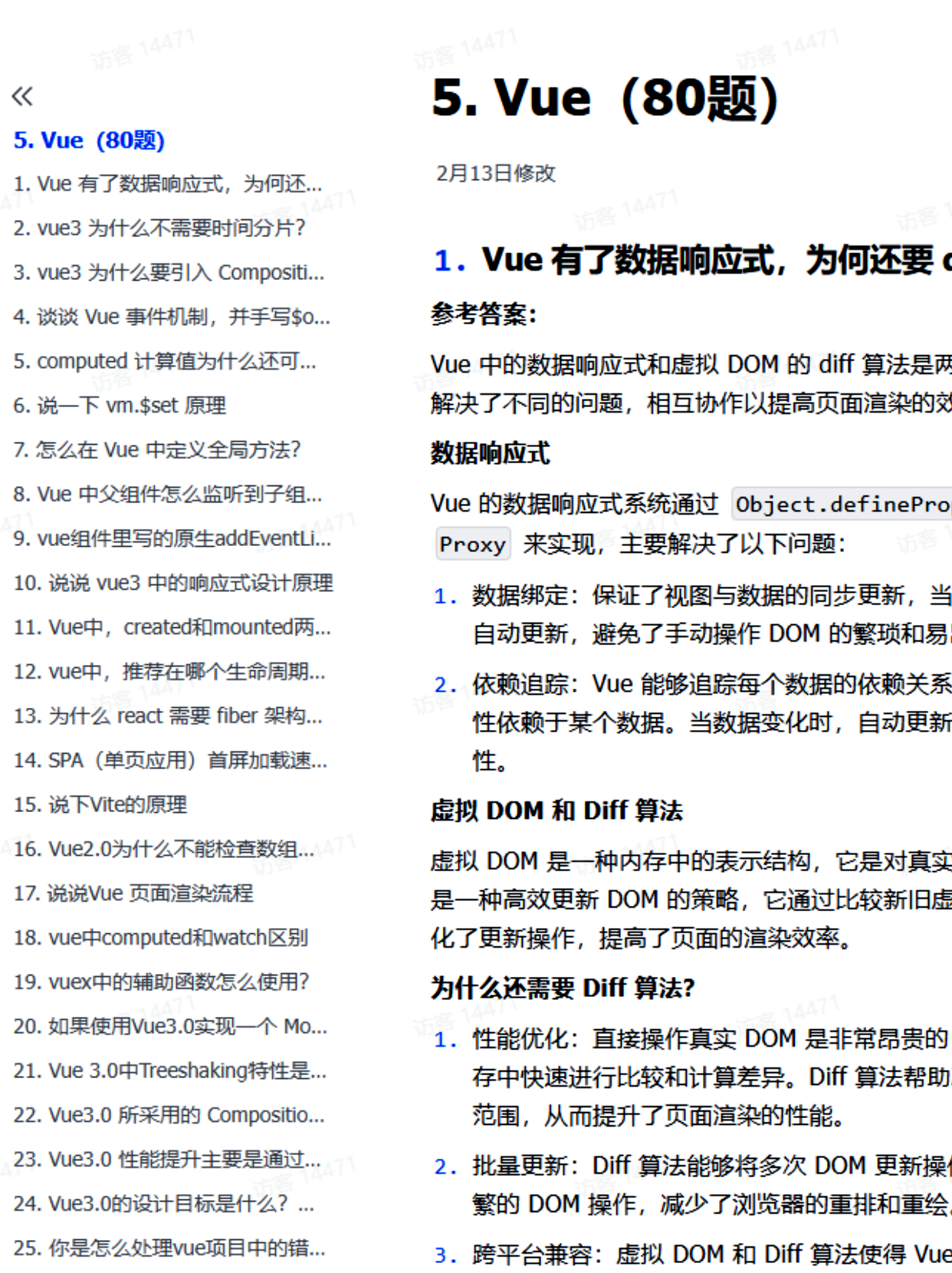Jump to 19. vuex中的辅助函数怎么使用?
Screen dimensions: 952x1273
coord(161,982)
